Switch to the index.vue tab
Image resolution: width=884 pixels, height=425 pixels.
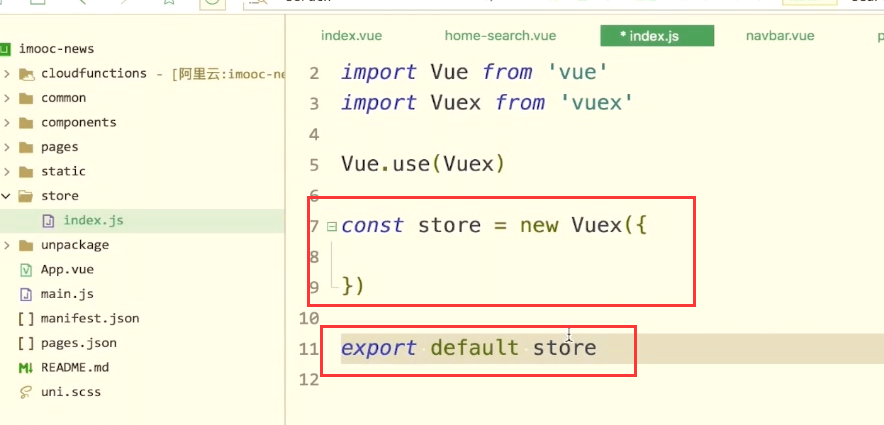click(351, 36)
